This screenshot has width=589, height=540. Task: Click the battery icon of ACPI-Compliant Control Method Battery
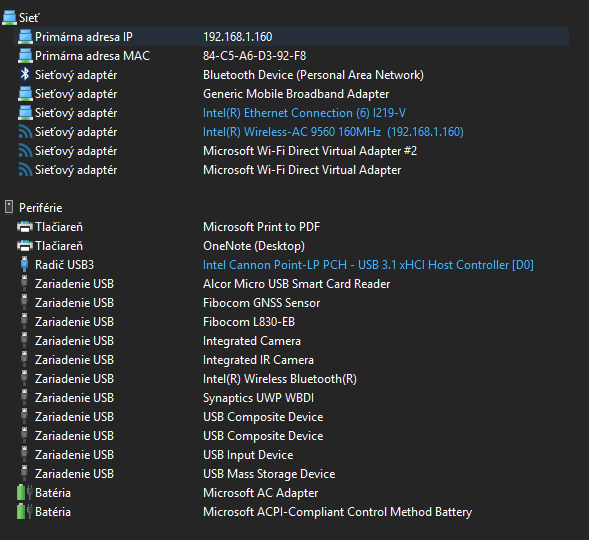[x=25, y=511]
